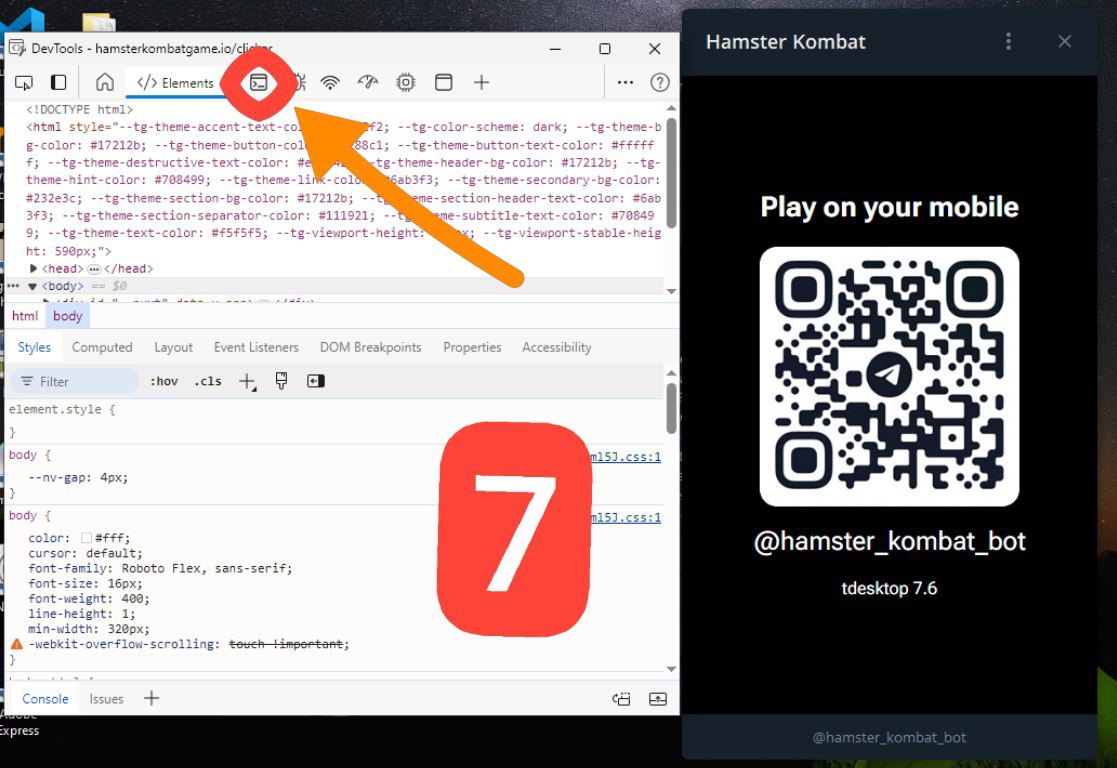Screen dimensions: 1117x768
Task: Click the ellipsis beside the body node
Action: pyautogui.click(x=13, y=286)
